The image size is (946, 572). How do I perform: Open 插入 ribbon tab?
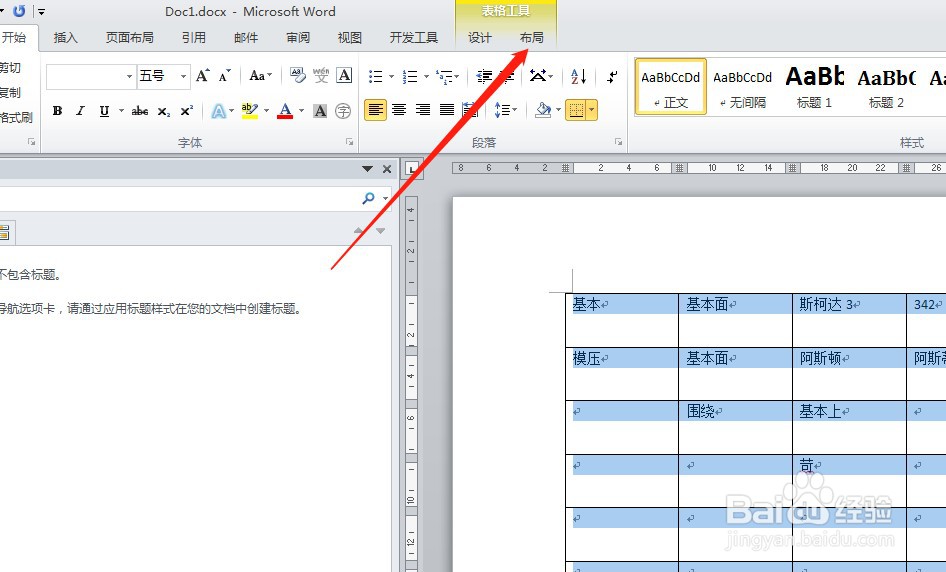click(x=65, y=37)
